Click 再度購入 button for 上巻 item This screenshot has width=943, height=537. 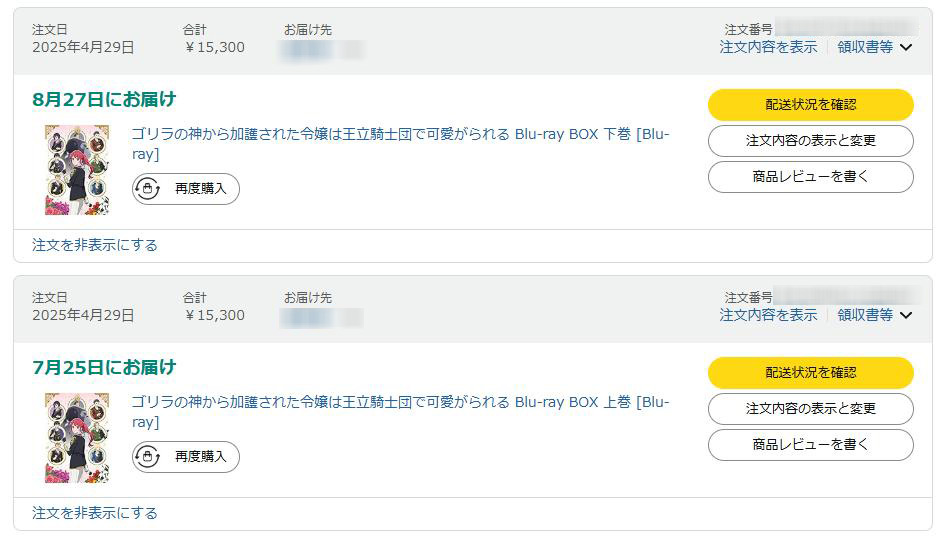(186, 457)
